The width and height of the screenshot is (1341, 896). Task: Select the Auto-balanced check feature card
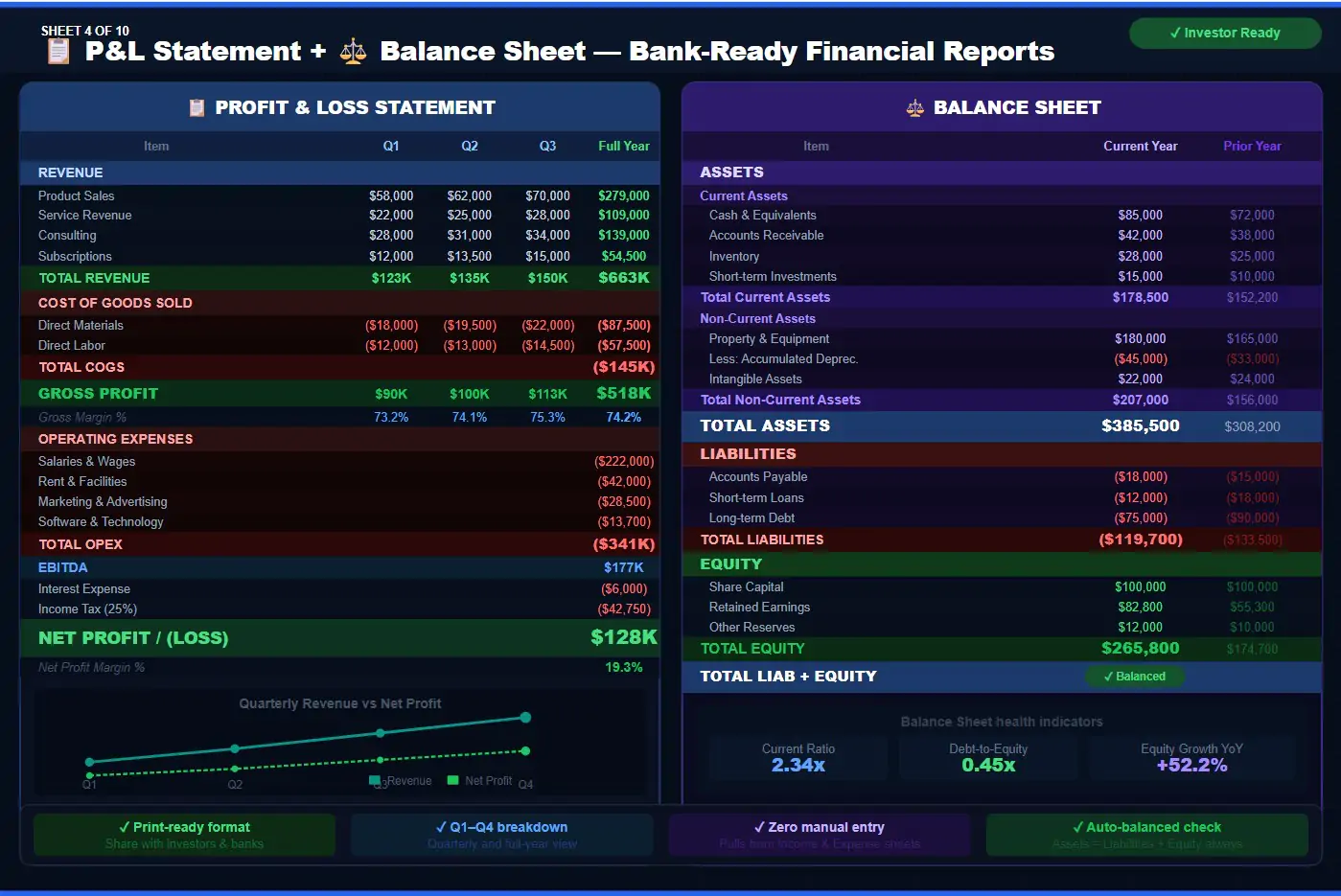click(x=1146, y=835)
